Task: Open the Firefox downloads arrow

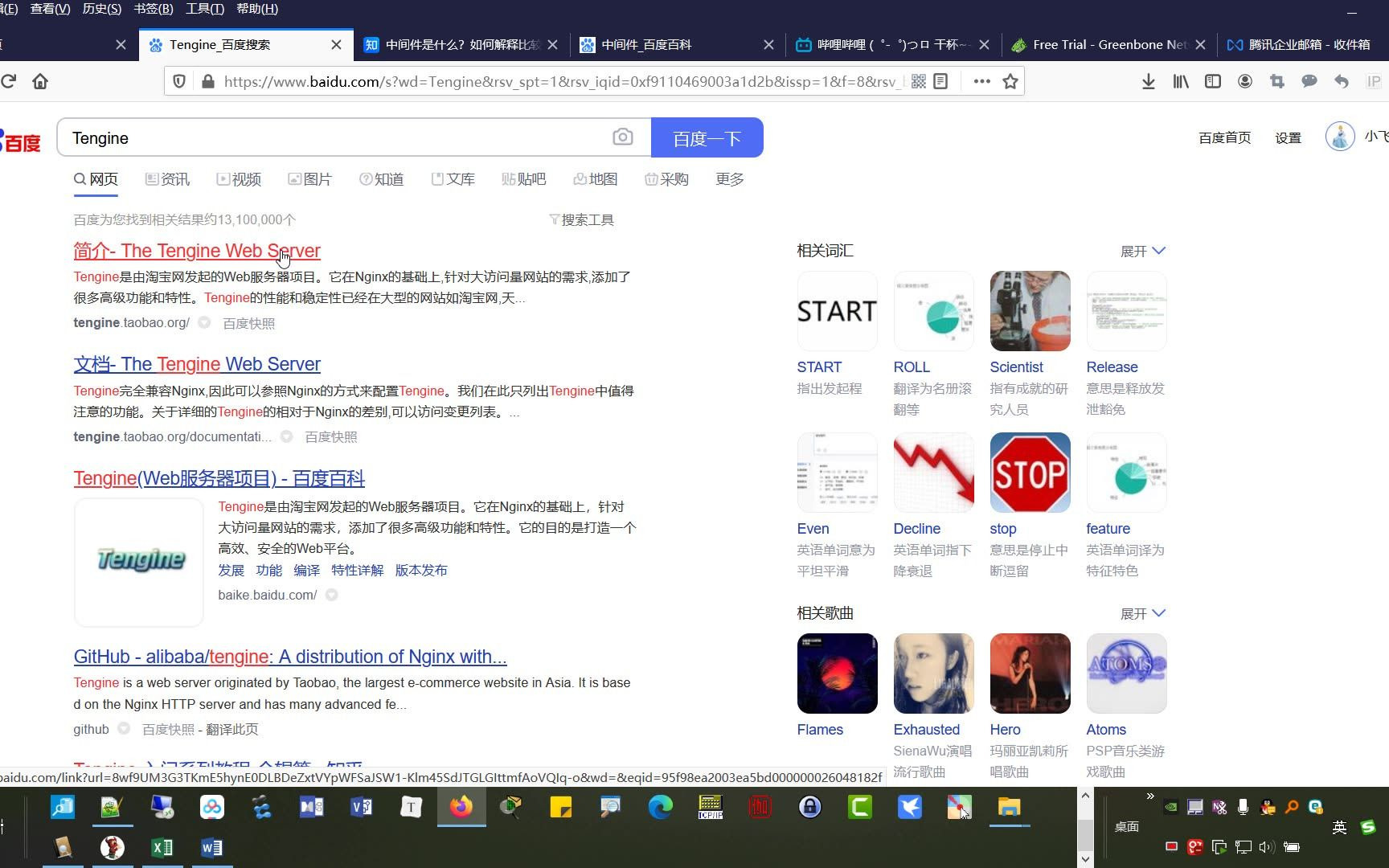Action: tap(1149, 81)
